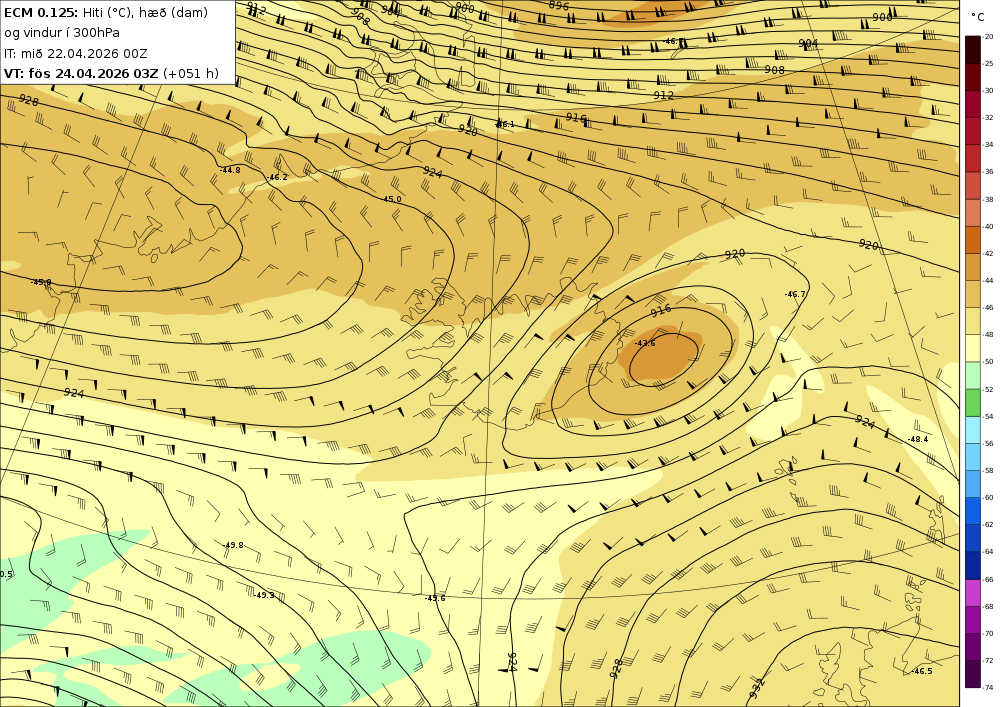Pick the magenta swatch between -66 and -68
1000x707 pixels.
[x=973, y=592]
